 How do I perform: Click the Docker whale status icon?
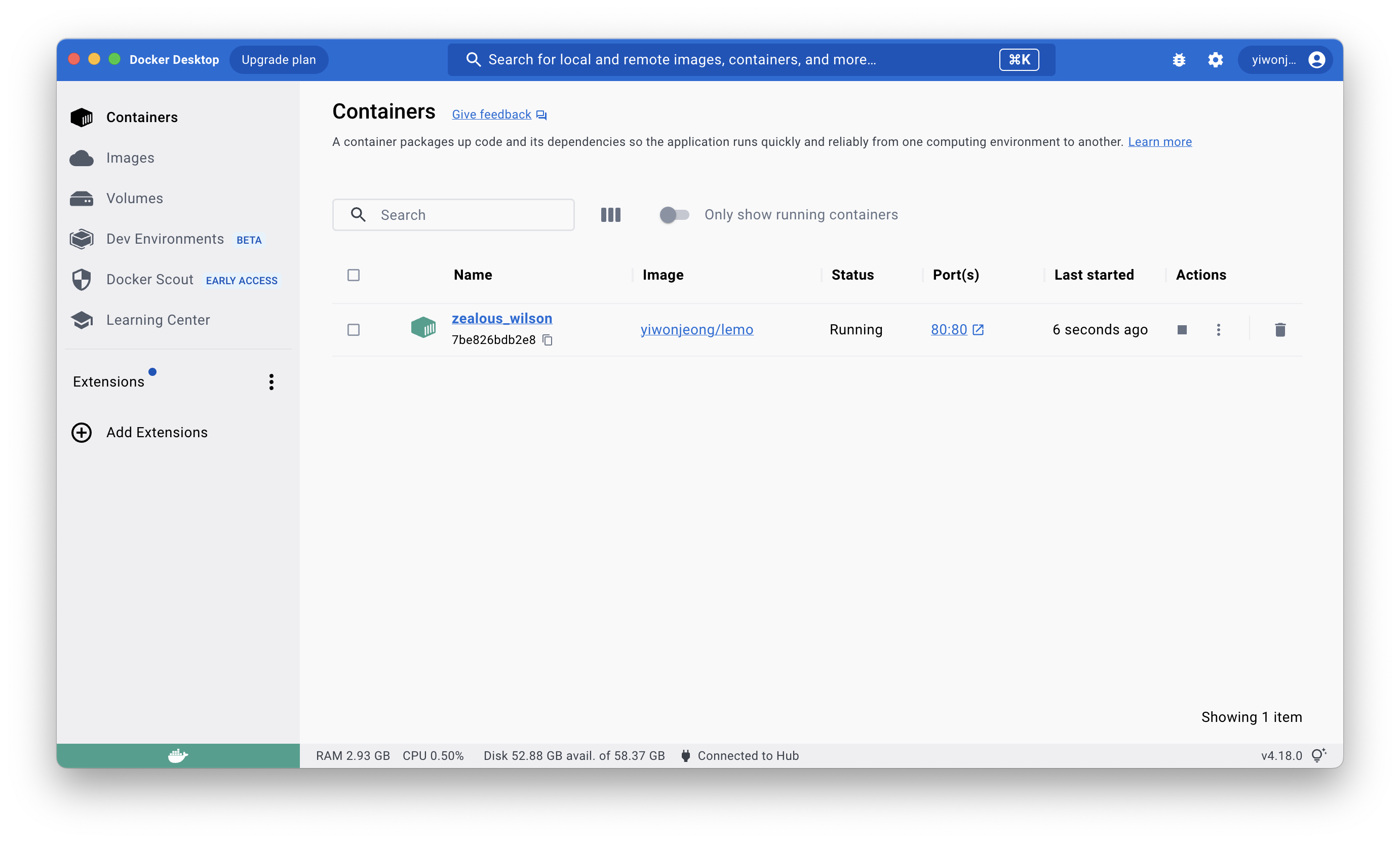pos(178,755)
